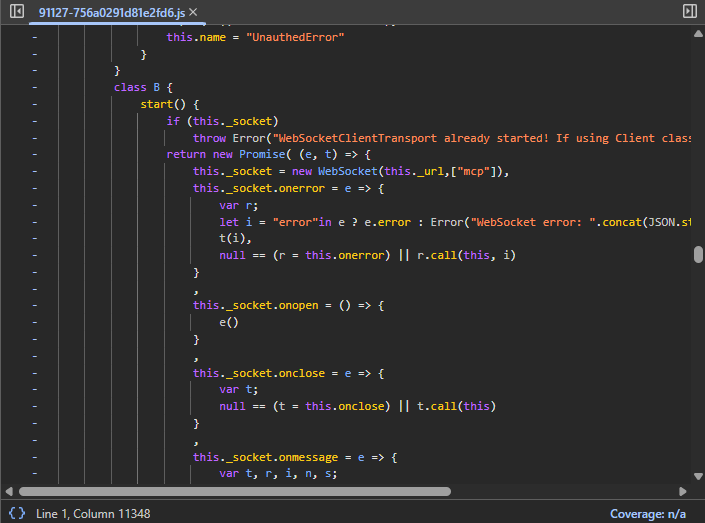Click the vertical scrollbar down arrow
Screen dimensions: 705x523
click(698, 476)
